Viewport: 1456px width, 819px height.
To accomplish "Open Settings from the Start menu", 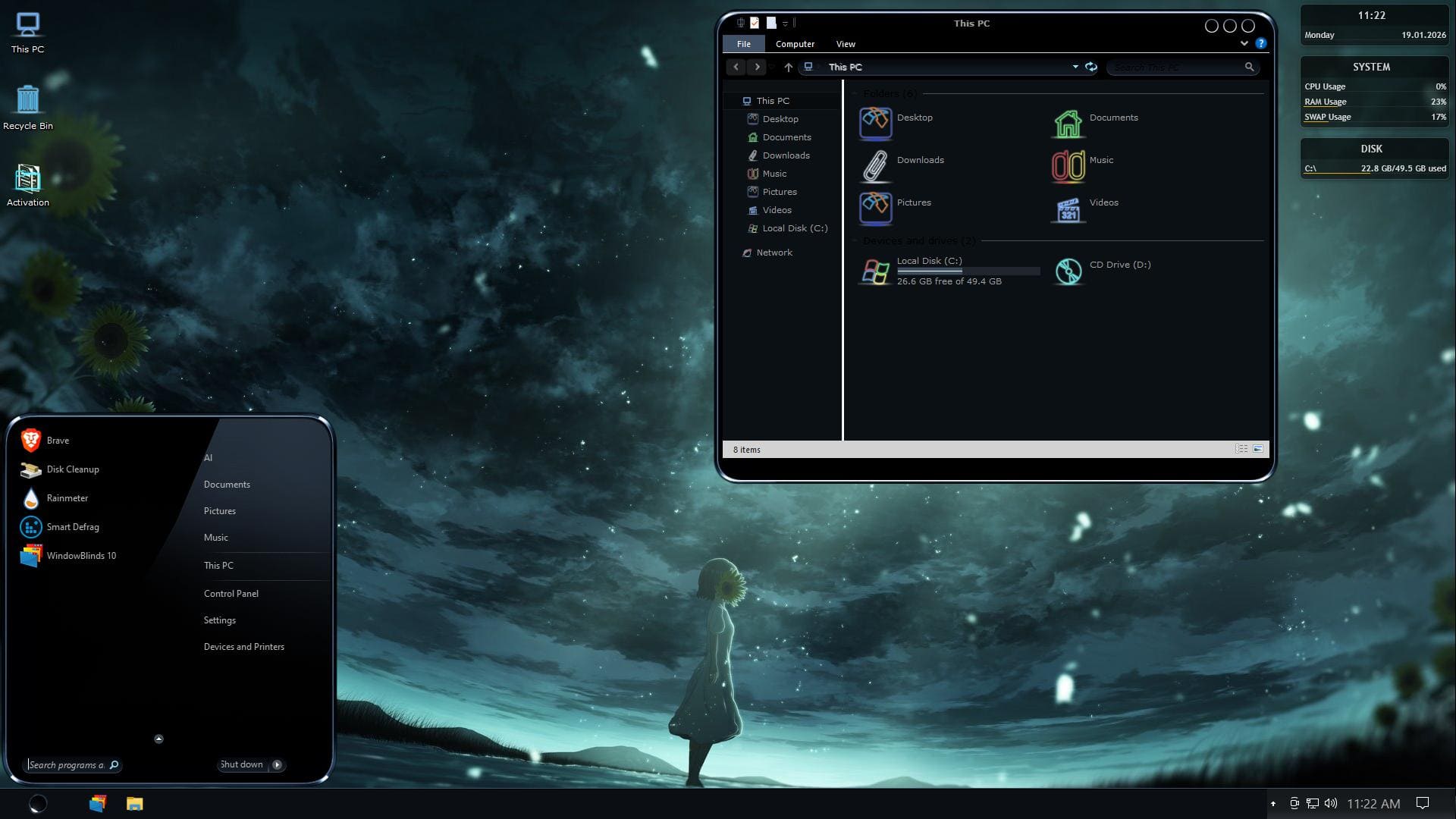I will 220,620.
